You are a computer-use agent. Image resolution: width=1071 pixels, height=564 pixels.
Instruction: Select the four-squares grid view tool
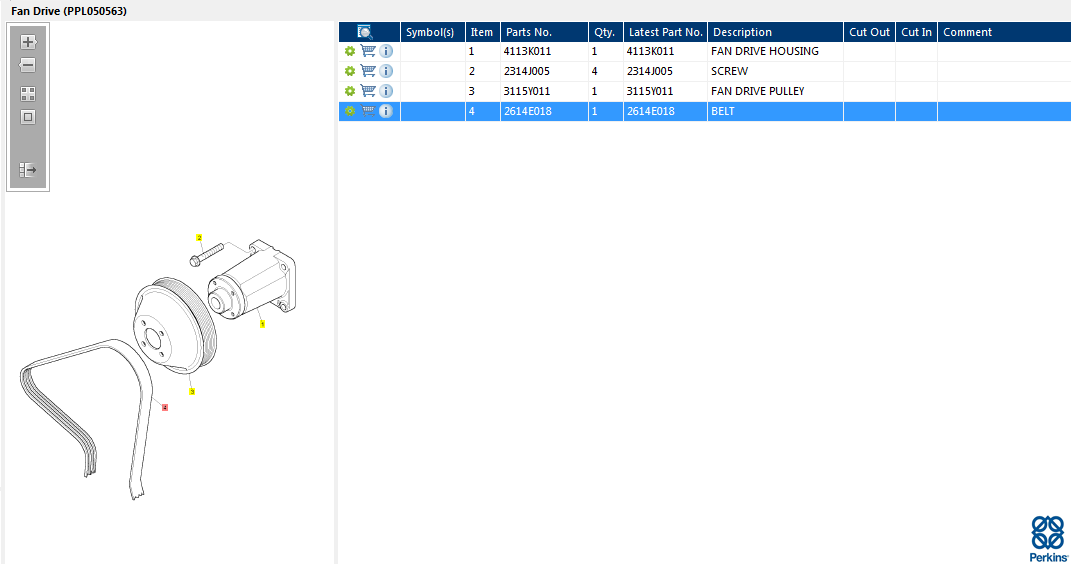pyautogui.click(x=28, y=94)
